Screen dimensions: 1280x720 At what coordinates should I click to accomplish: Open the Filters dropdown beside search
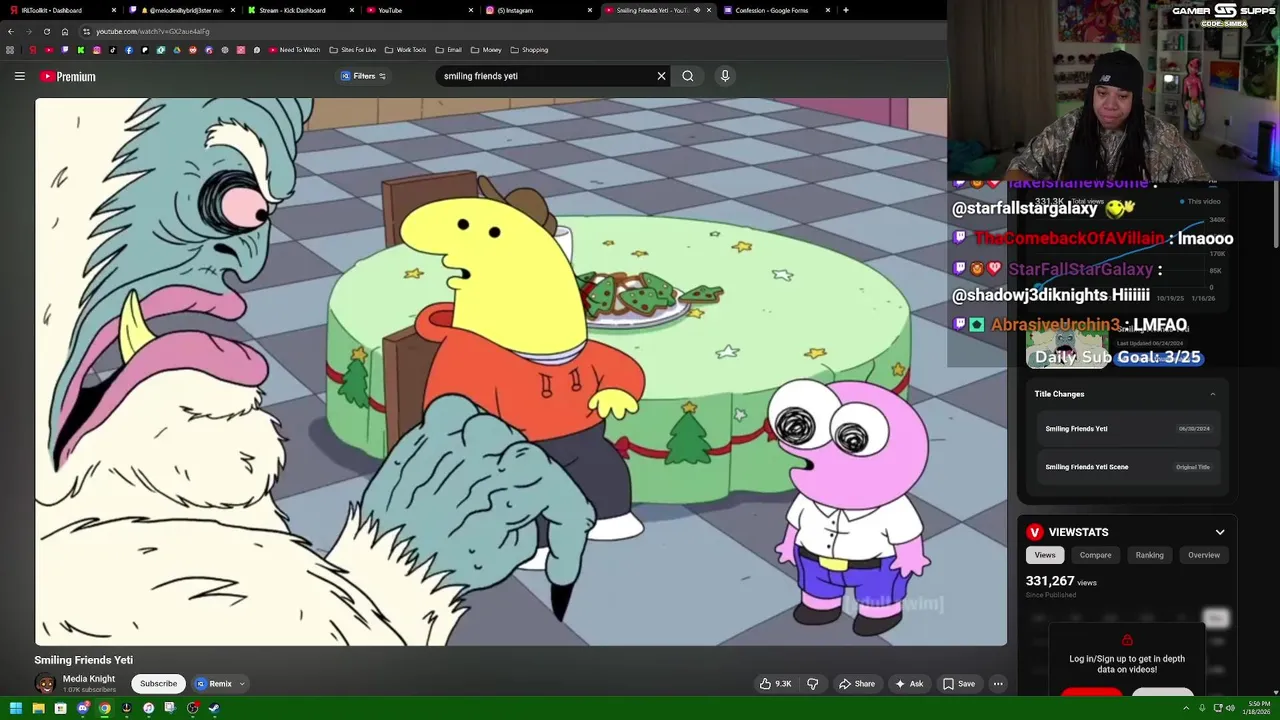tap(364, 76)
